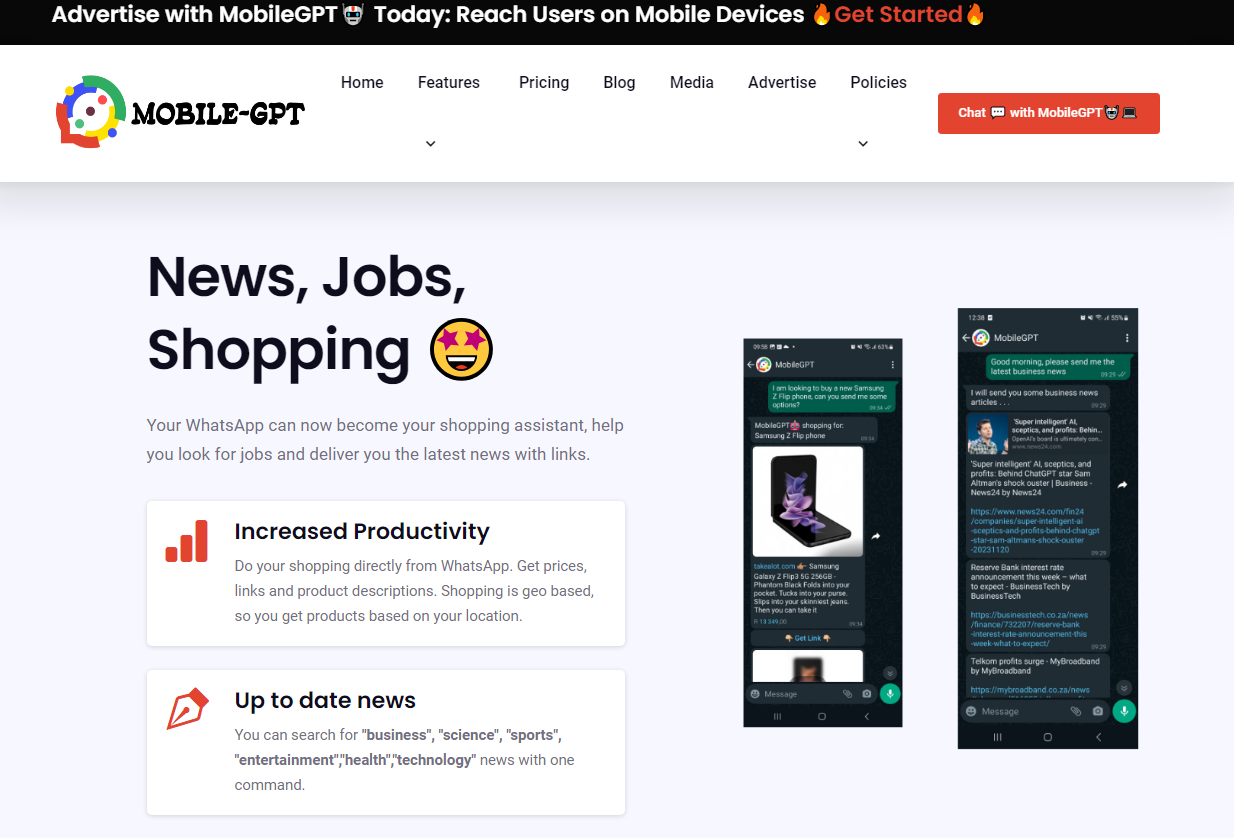Click the camera icon in the right phone message bar
The image size is (1234, 838).
click(x=1098, y=711)
